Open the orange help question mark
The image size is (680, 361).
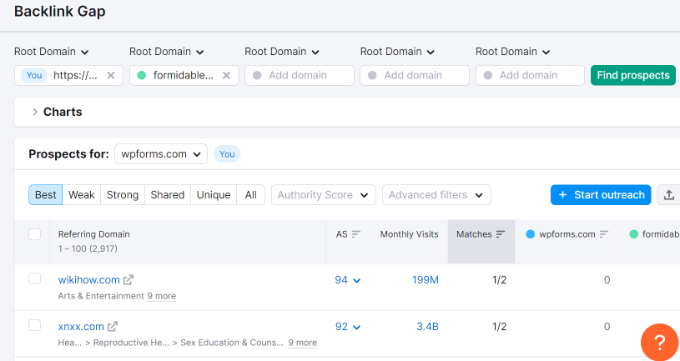point(659,342)
